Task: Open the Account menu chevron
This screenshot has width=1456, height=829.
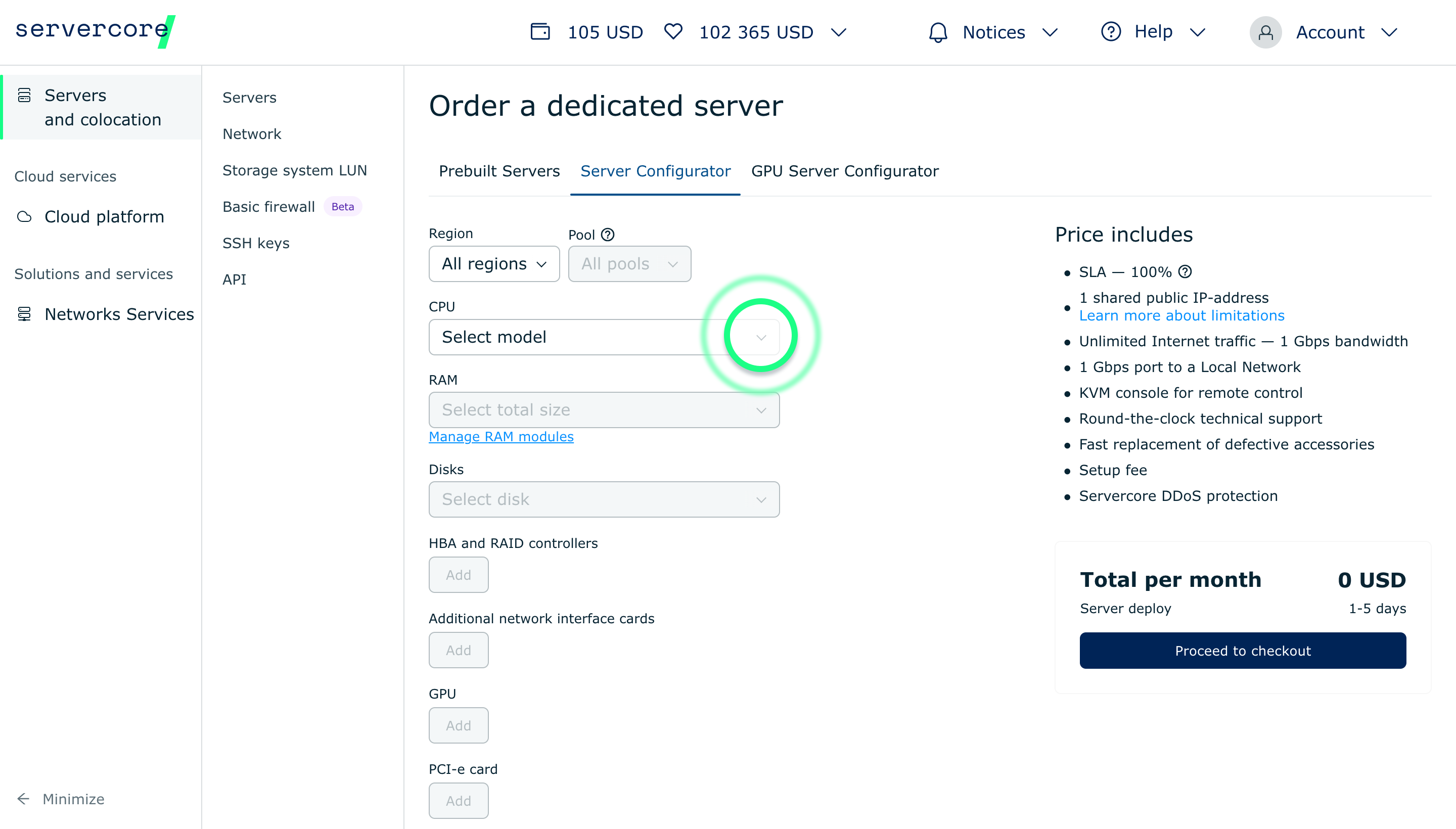Action: coord(1389,32)
